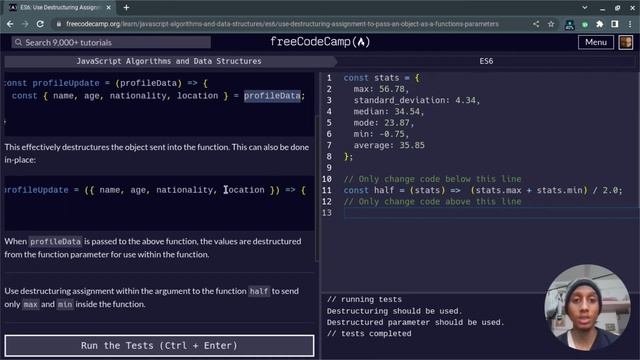640x360 pixels.
Task: Click highlighted profileData in example code
Action: click(x=272, y=96)
